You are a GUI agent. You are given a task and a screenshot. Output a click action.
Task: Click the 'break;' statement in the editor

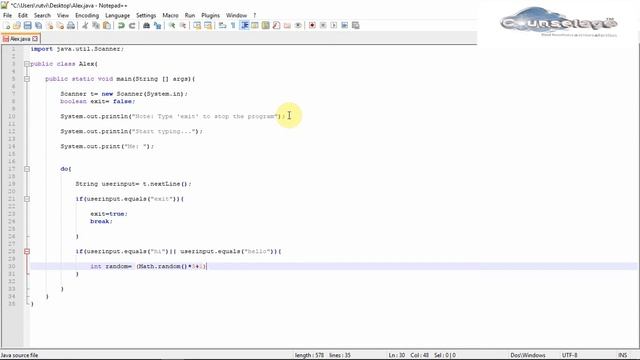(101, 222)
